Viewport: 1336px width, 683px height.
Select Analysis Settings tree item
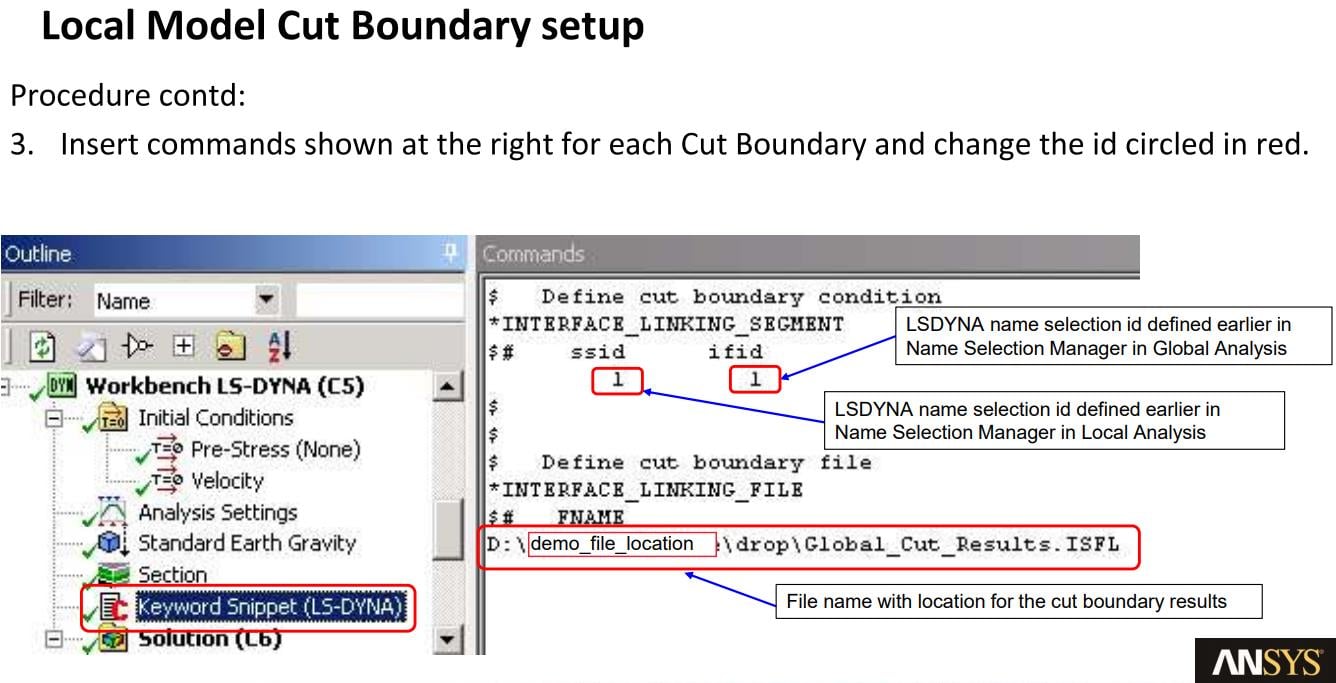coord(217,513)
